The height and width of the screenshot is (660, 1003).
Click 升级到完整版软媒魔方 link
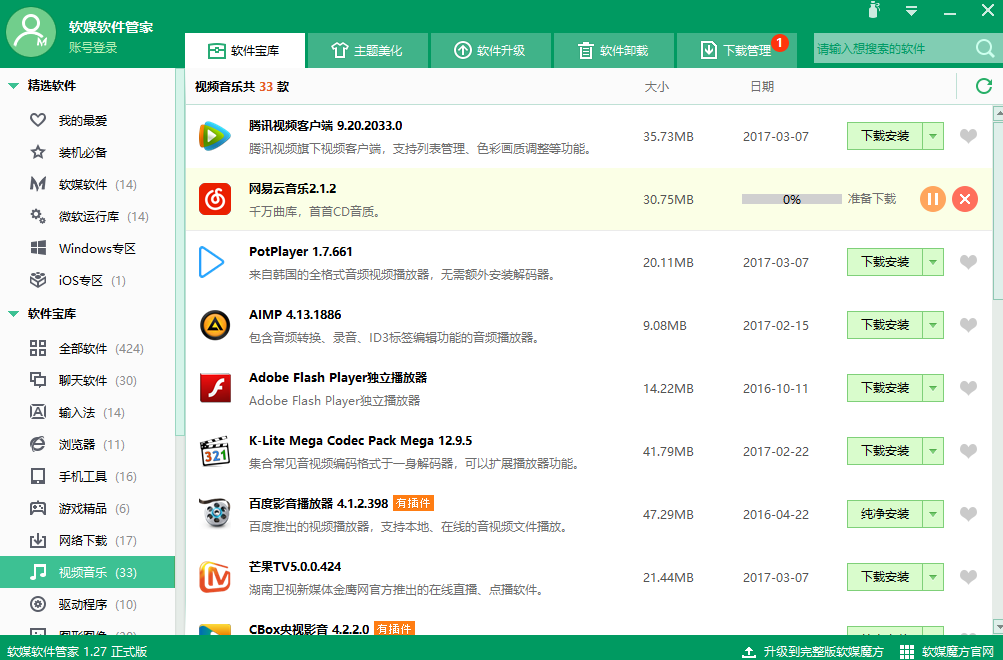point(814,651)
